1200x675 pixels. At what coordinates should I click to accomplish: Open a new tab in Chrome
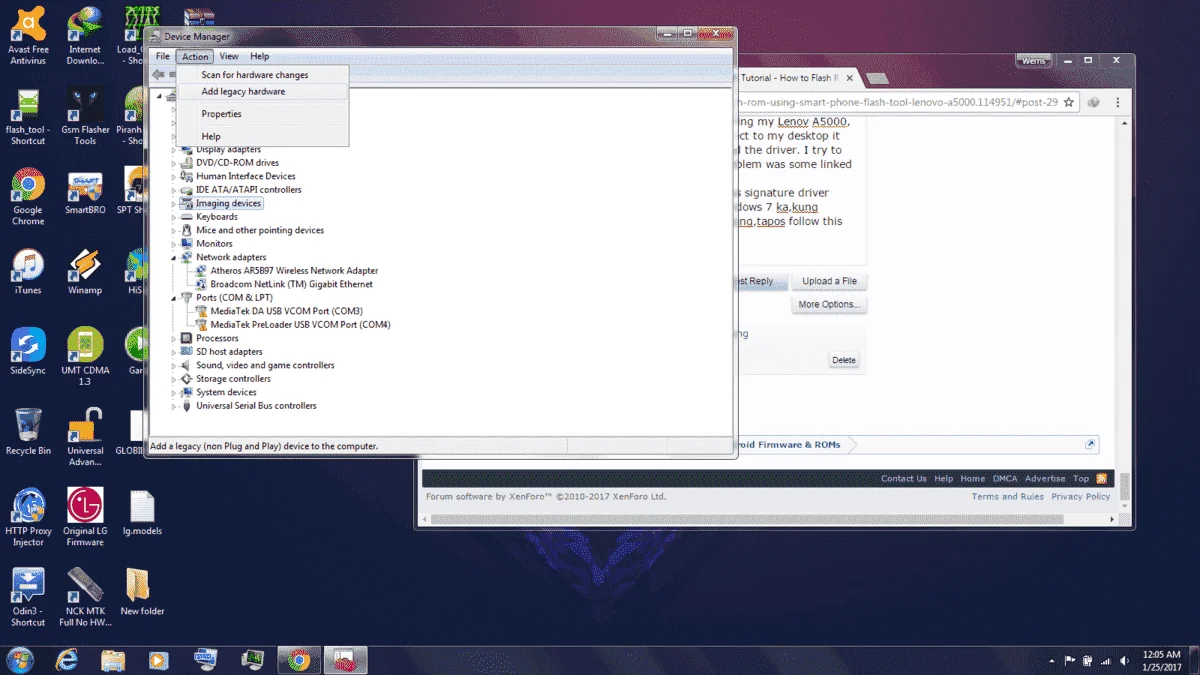pos(877,78)
